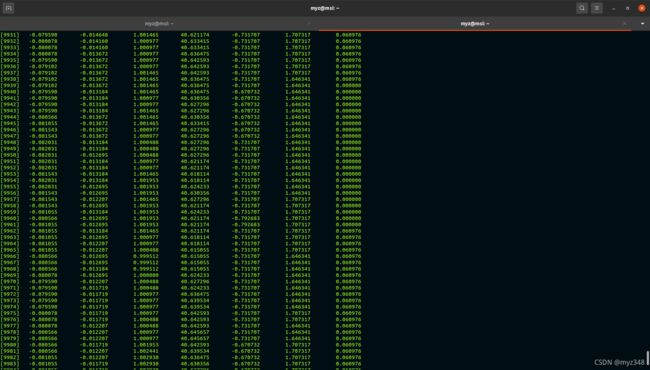Maximize the terminal window
The width and height of the screenshot is (650, 370).
[628, 8]
